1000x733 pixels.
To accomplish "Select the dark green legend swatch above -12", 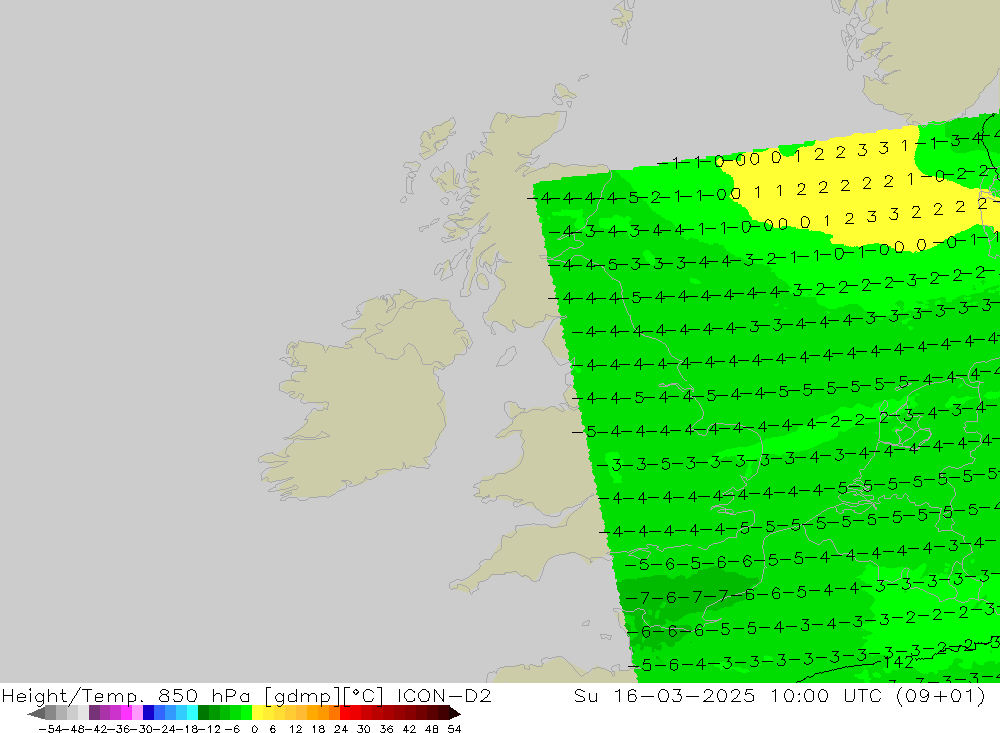I will pos(203,713).
